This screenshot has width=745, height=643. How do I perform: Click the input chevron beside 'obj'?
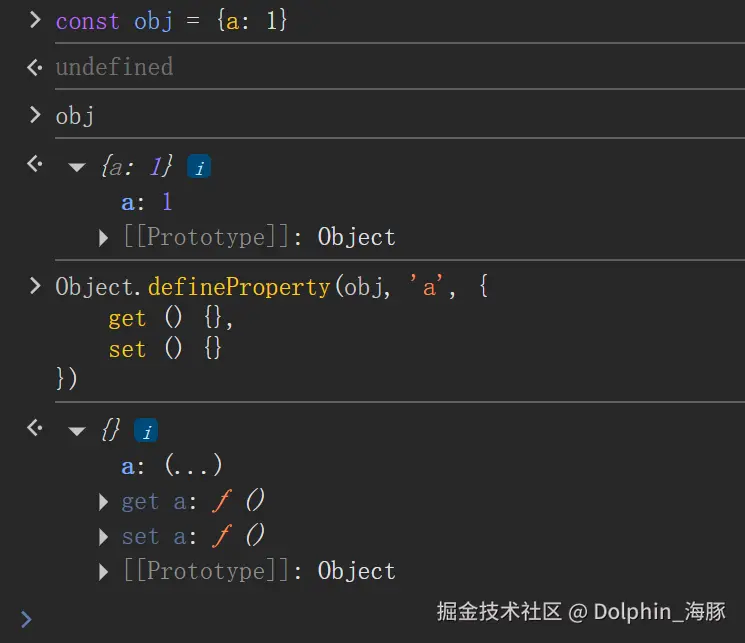[x=35, y=115]
